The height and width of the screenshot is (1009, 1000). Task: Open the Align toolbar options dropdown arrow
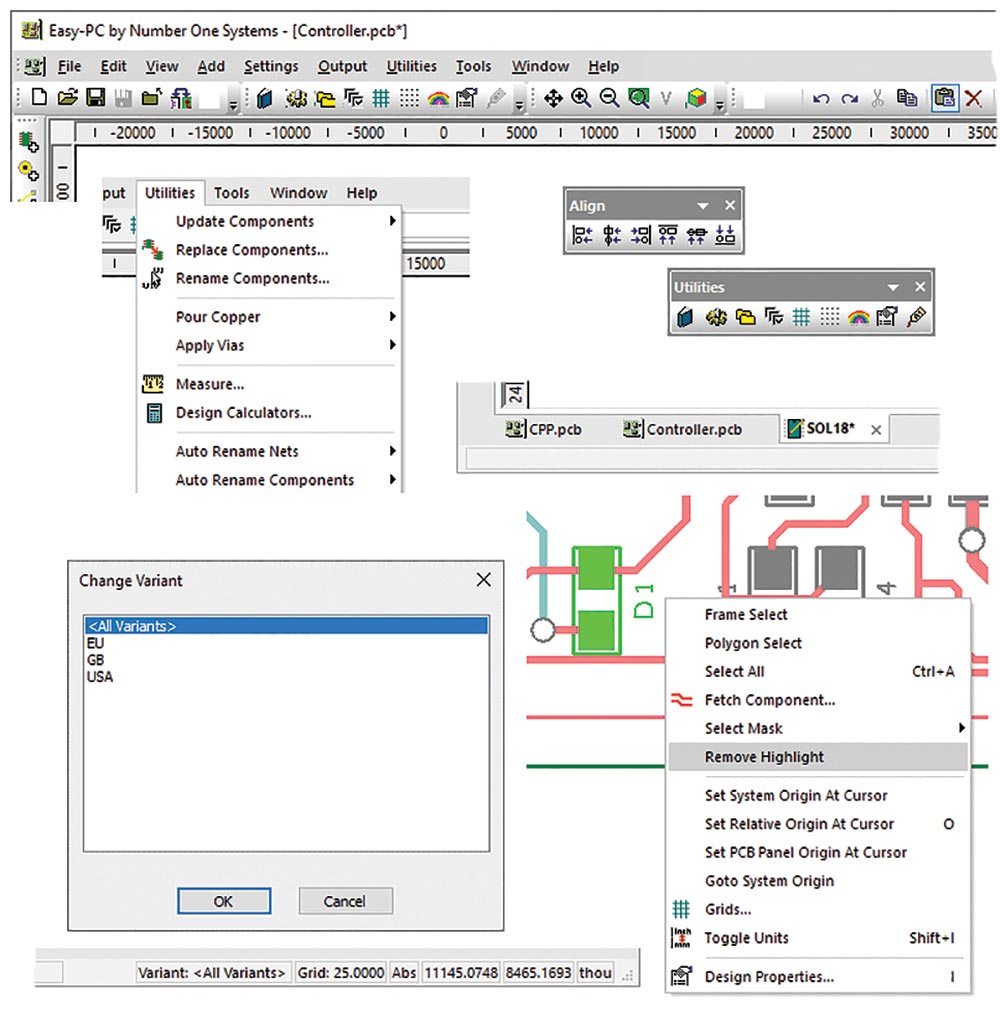tap(703, 206)
